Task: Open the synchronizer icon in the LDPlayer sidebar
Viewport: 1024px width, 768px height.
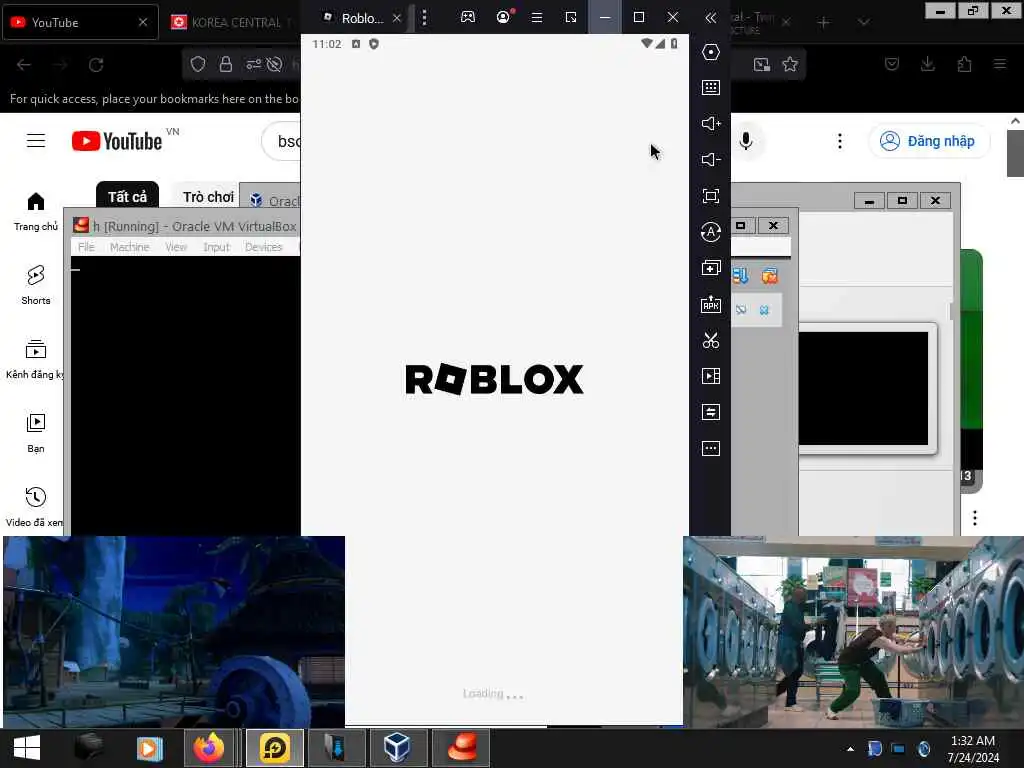Action: (x=711, y=412)
